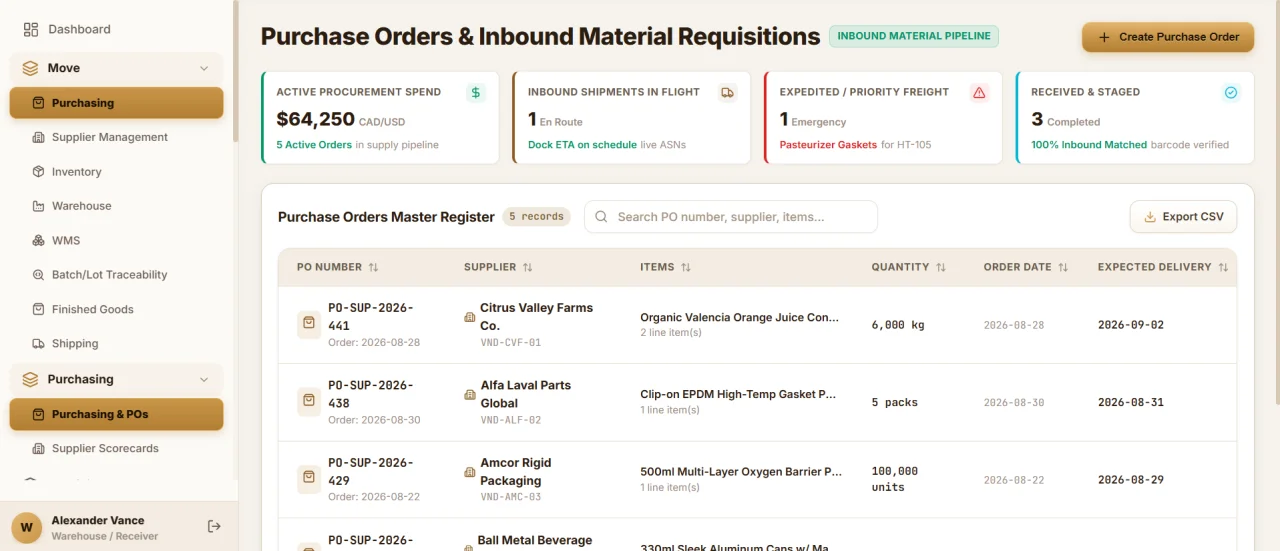Viewport: 1280px width, 551px height.
Task: Click supplier icon beside Citrus Valley Farms Co.
Action: pyautogui.click(x=470, y=317)
